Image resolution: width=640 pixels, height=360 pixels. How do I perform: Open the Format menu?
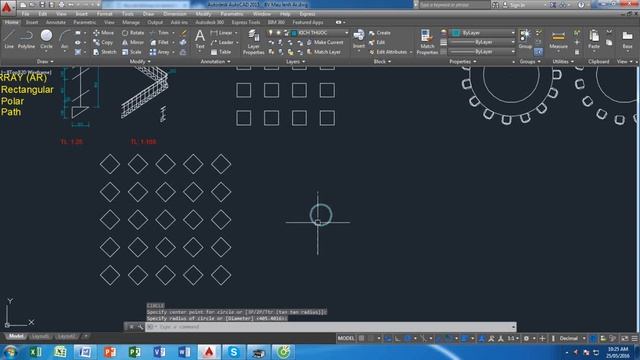[104, 14]
